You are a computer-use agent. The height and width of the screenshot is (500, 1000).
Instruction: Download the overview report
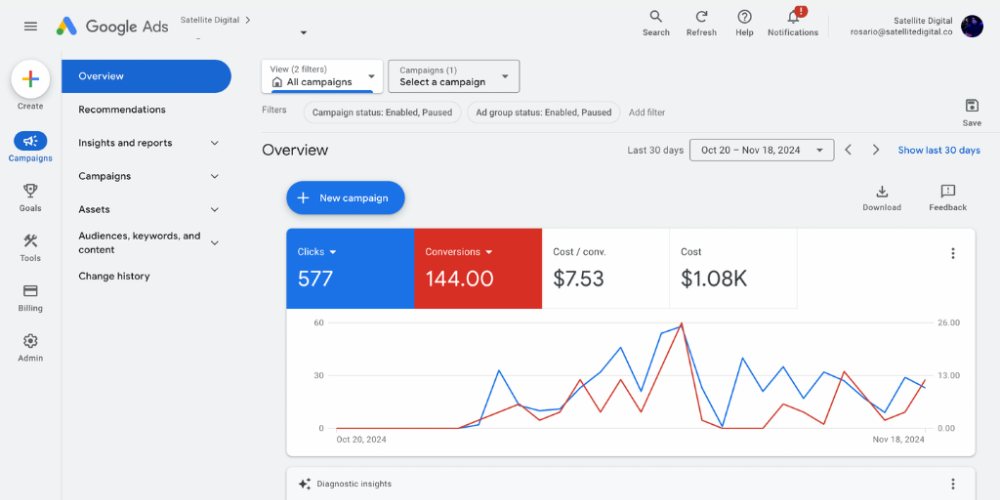click(882, 198)
